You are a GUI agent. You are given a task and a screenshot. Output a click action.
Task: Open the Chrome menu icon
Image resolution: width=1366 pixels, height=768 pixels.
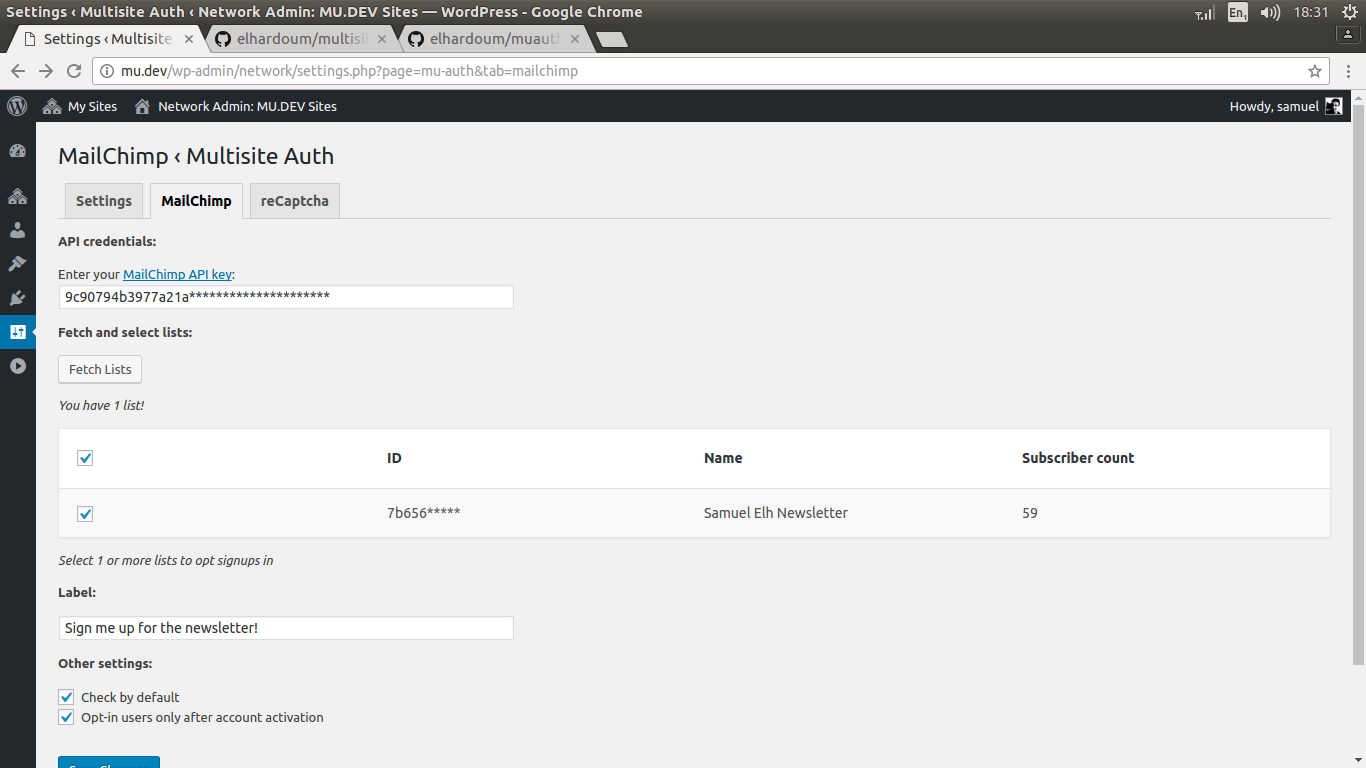1349,71
